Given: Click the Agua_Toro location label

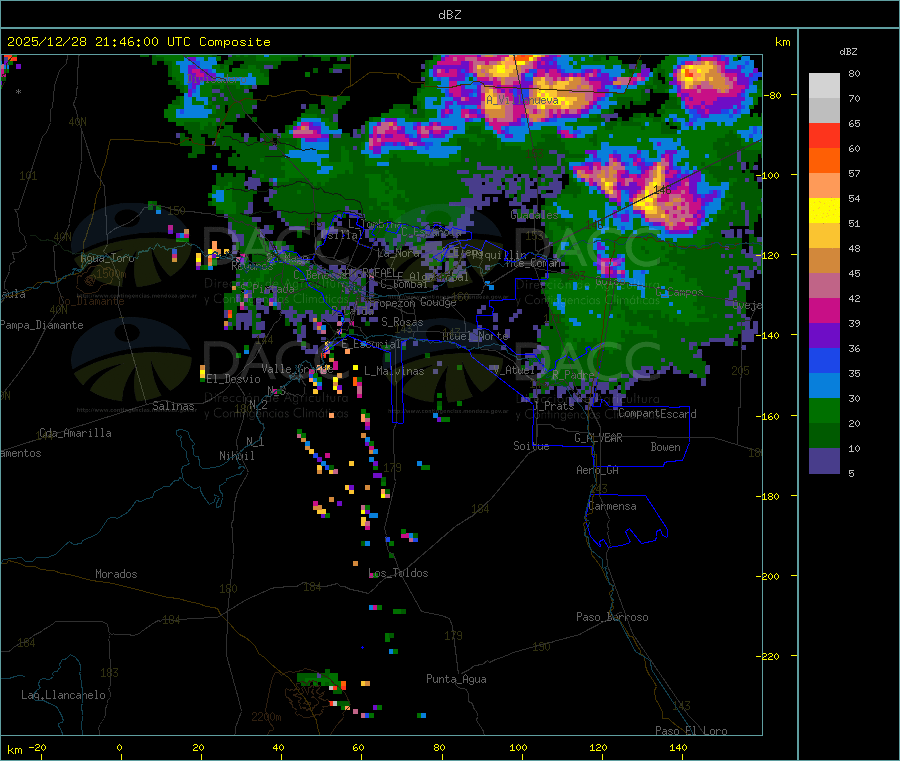Looking at the screenshot, I should click(x=107, y=258).
